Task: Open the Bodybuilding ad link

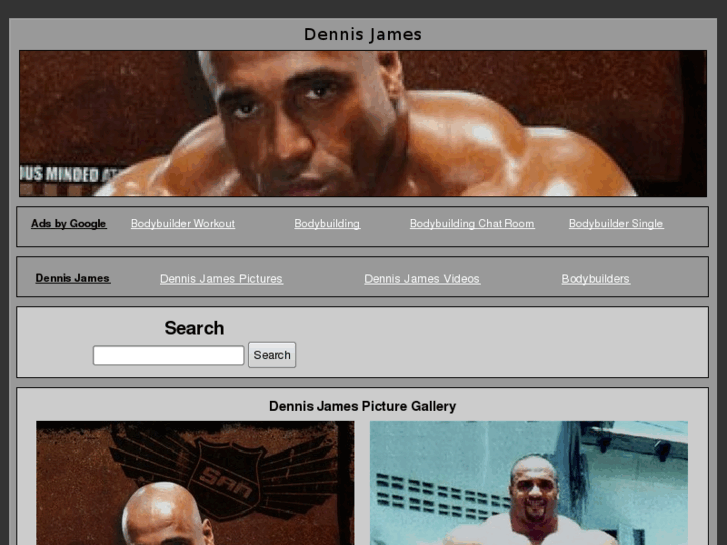Action: tap(327, 224)
